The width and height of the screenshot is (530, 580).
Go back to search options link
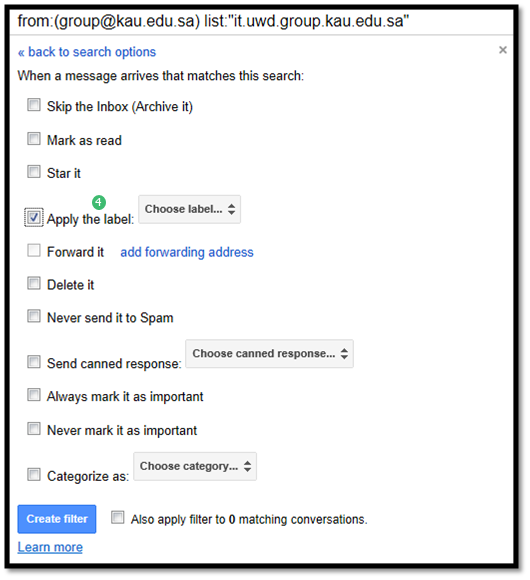87,52
